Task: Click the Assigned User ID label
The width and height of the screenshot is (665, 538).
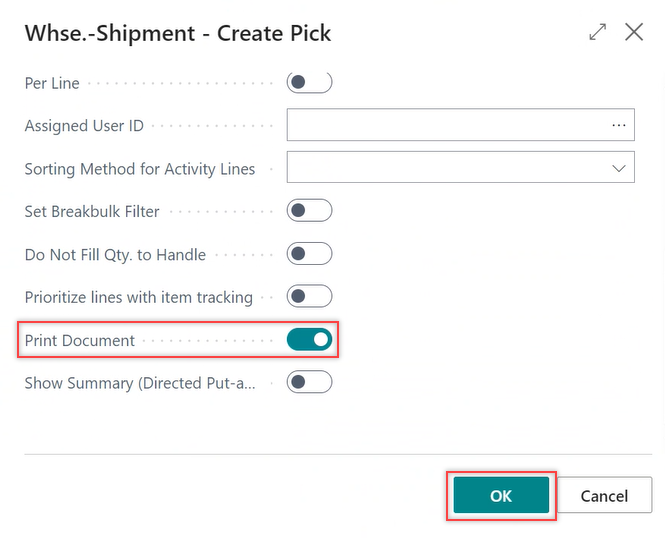Action: 84,126
